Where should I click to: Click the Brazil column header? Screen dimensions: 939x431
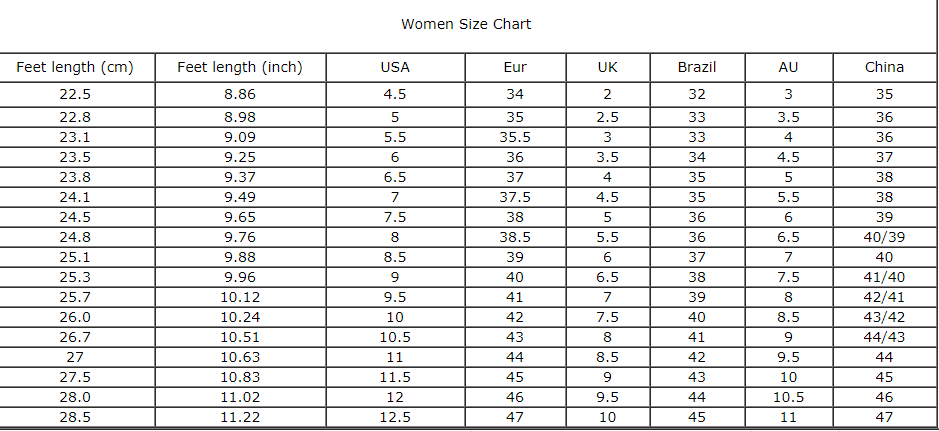coord(697,68)
